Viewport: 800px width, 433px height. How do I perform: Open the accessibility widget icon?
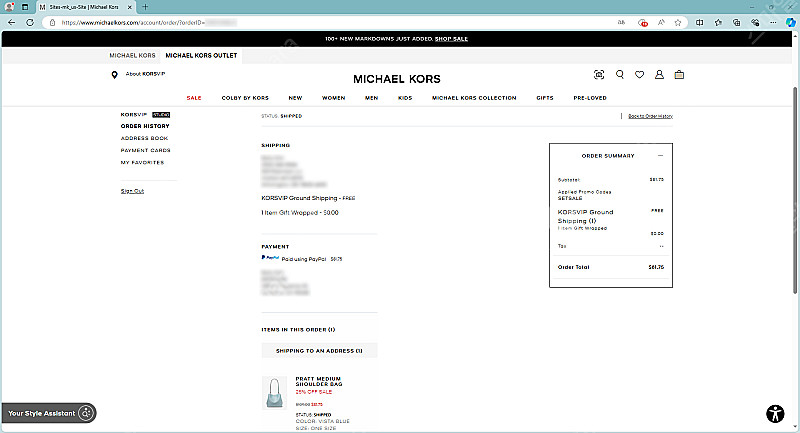coord(775,414)
